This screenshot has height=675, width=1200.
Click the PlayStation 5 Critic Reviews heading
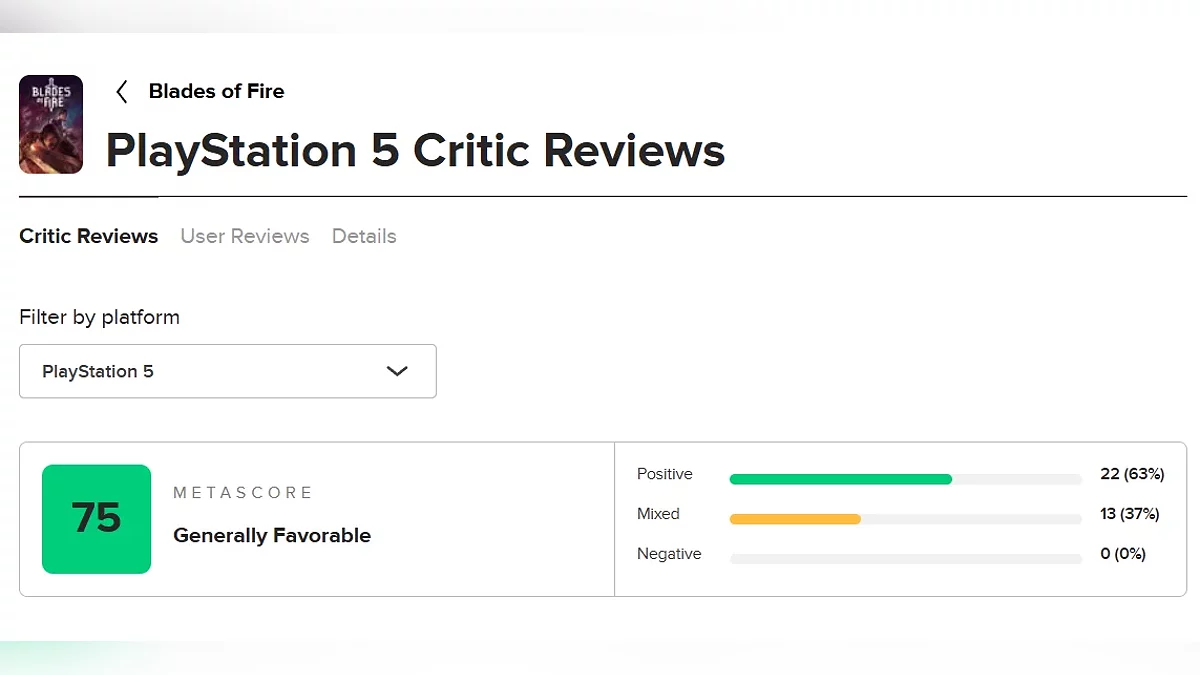[415, 151]
